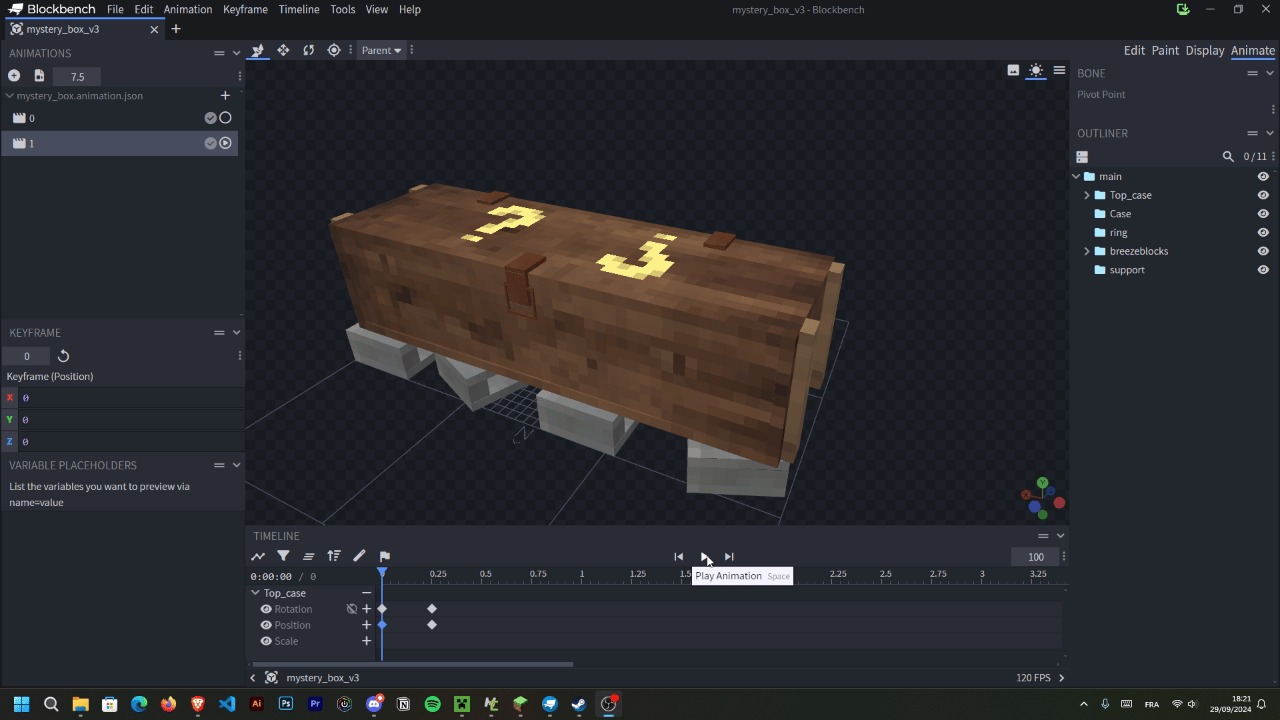Open the viewport screenshot image icon

[x=1013, y=70]
